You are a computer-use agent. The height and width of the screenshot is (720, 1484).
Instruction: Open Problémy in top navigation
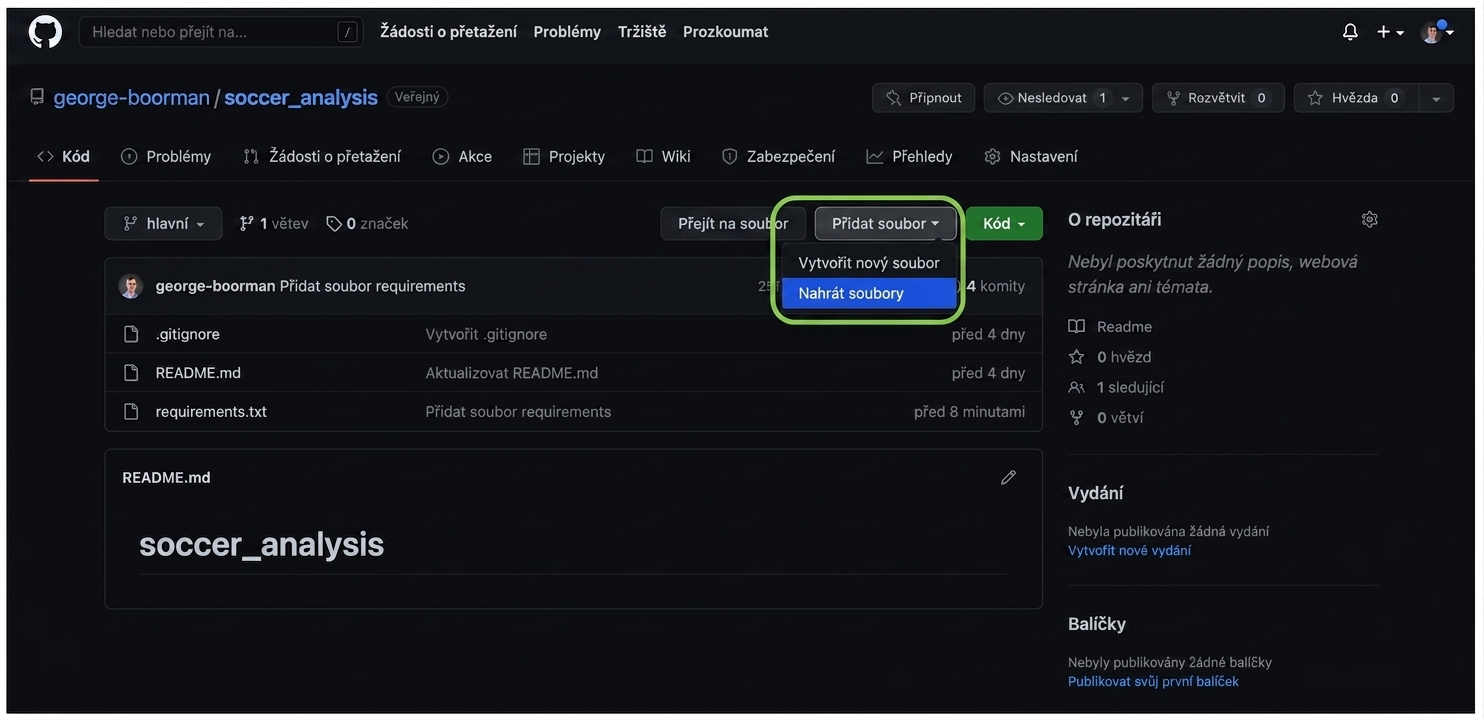[567, 32]
